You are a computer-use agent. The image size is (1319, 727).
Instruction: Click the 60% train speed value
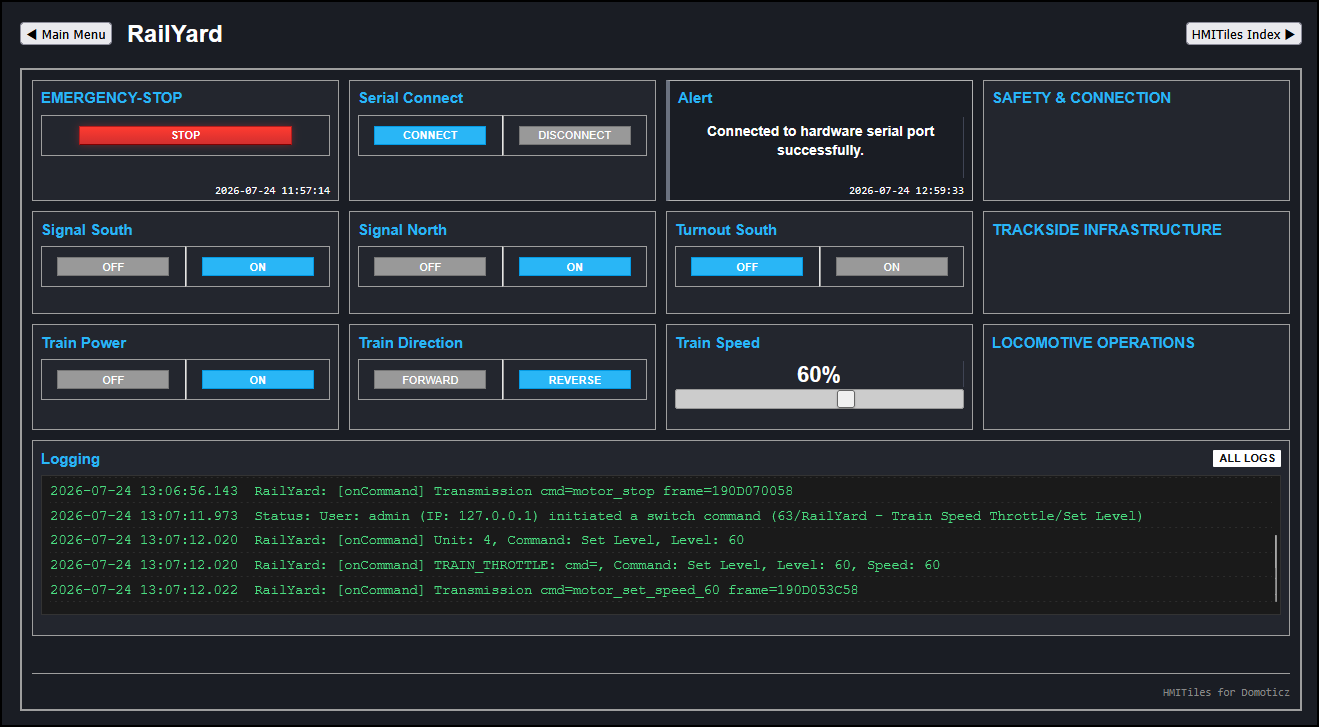pyautogui.click(x=818, y=375)
